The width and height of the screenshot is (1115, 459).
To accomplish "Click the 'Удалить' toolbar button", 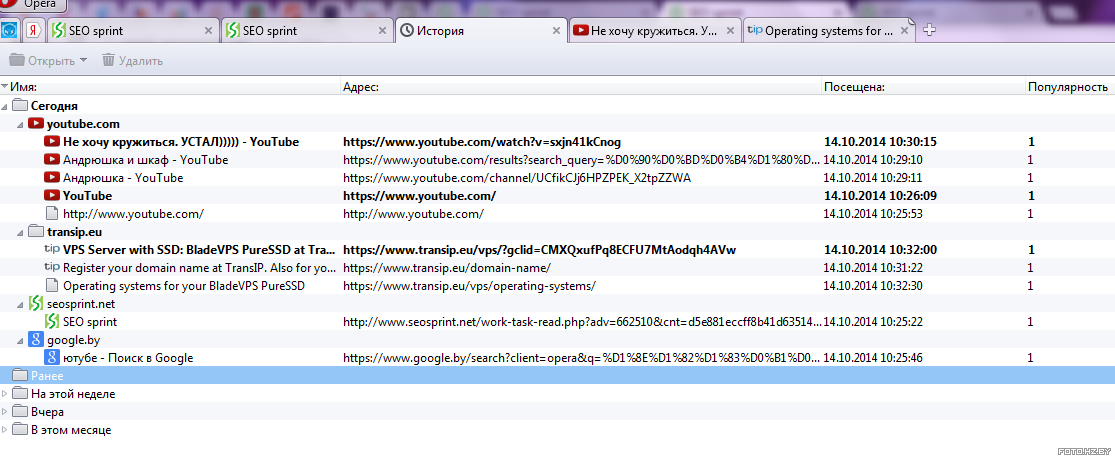I will click(132, 60).
